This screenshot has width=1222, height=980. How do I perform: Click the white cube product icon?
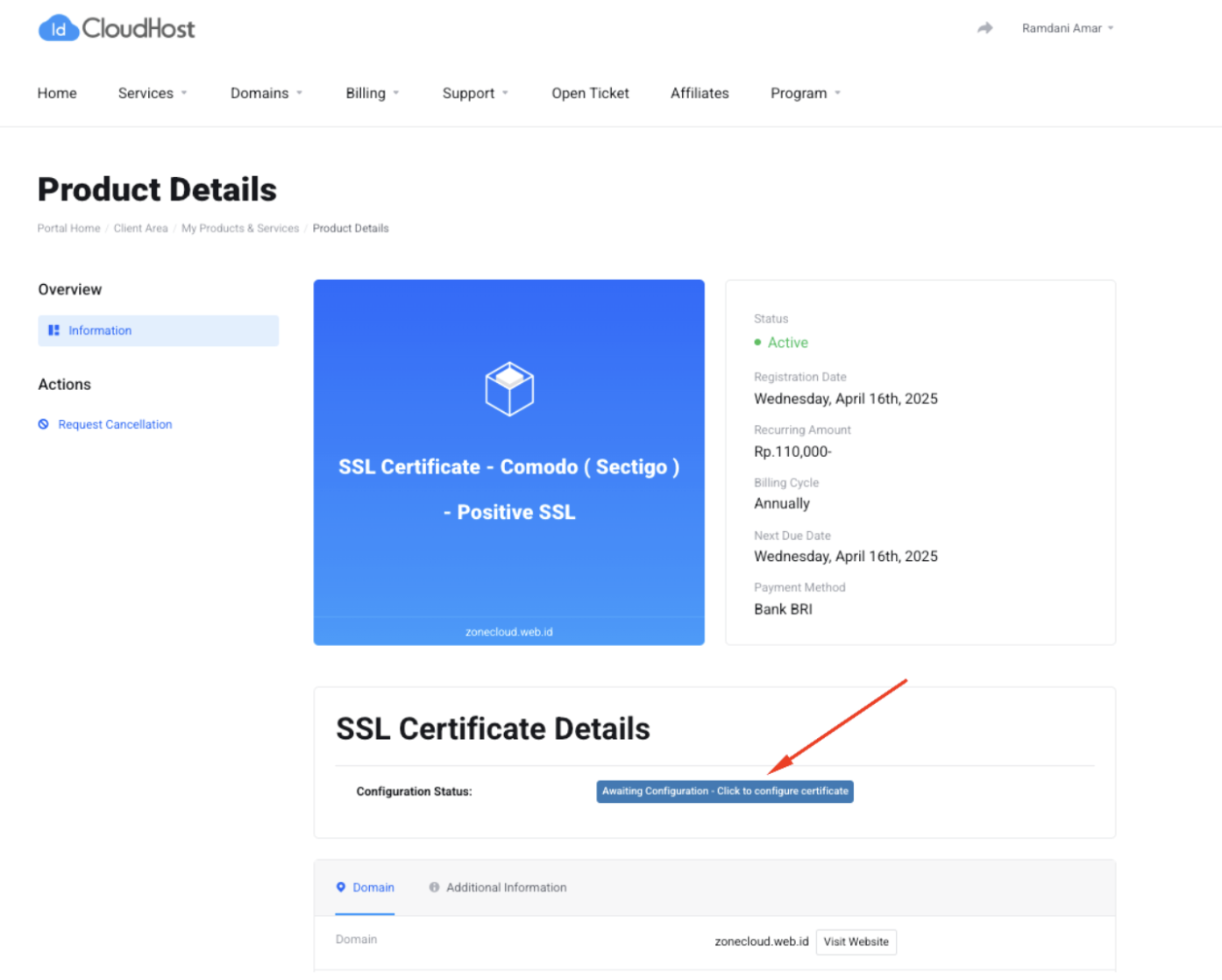[x=509, y=388]
